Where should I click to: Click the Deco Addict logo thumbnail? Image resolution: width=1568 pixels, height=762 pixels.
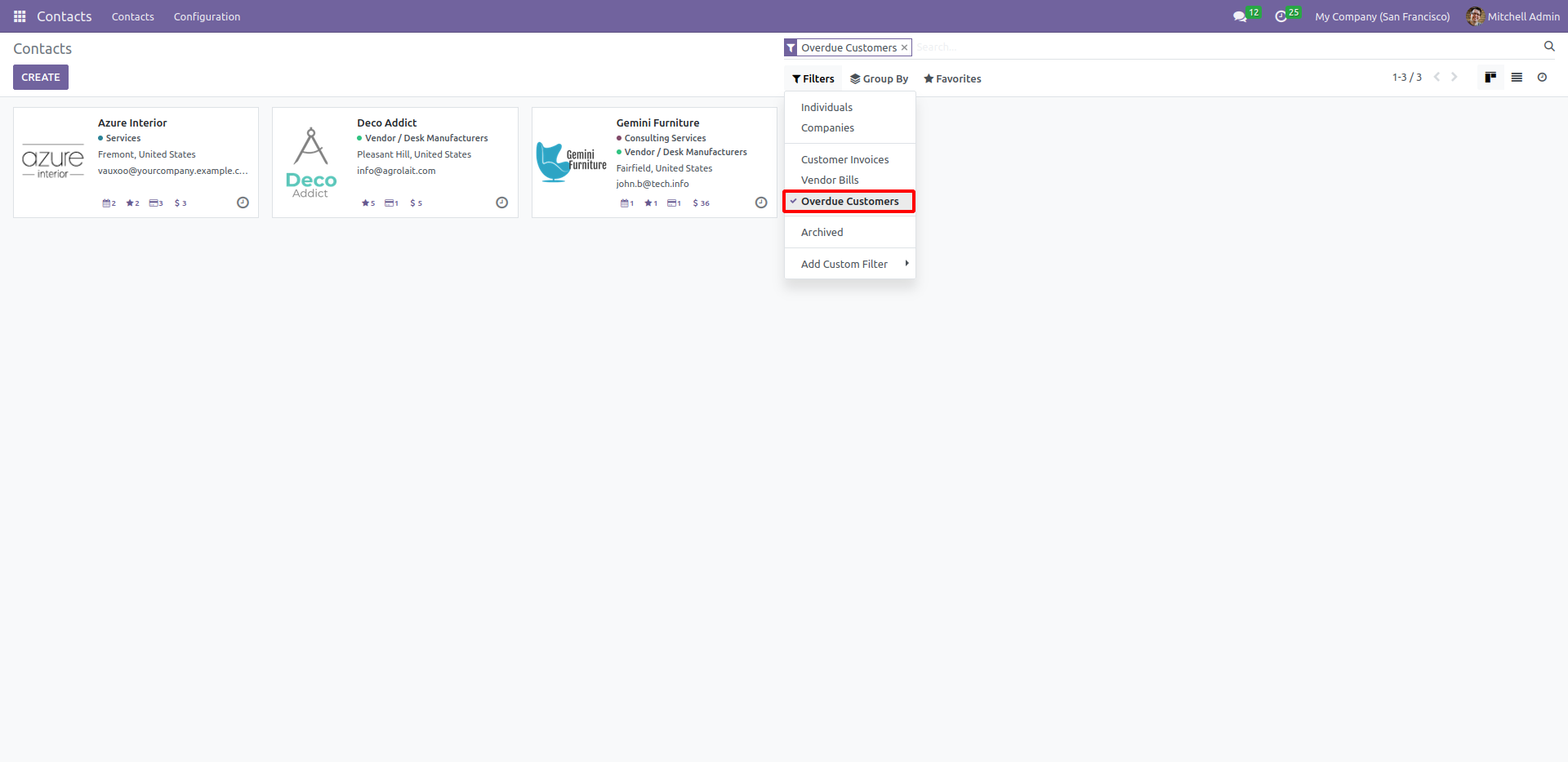point(311,163)
